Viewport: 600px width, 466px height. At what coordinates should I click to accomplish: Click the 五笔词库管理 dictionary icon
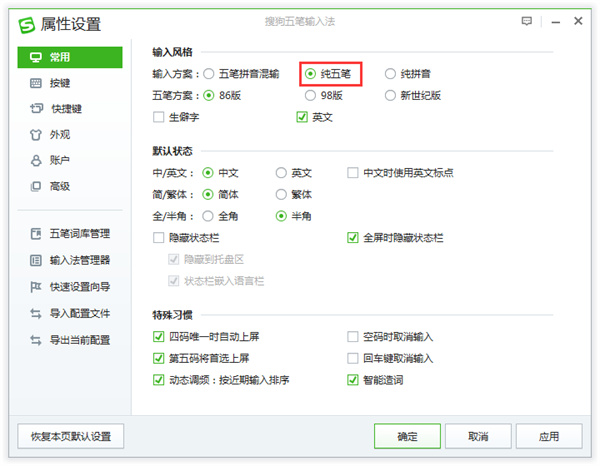coord(36,234)
